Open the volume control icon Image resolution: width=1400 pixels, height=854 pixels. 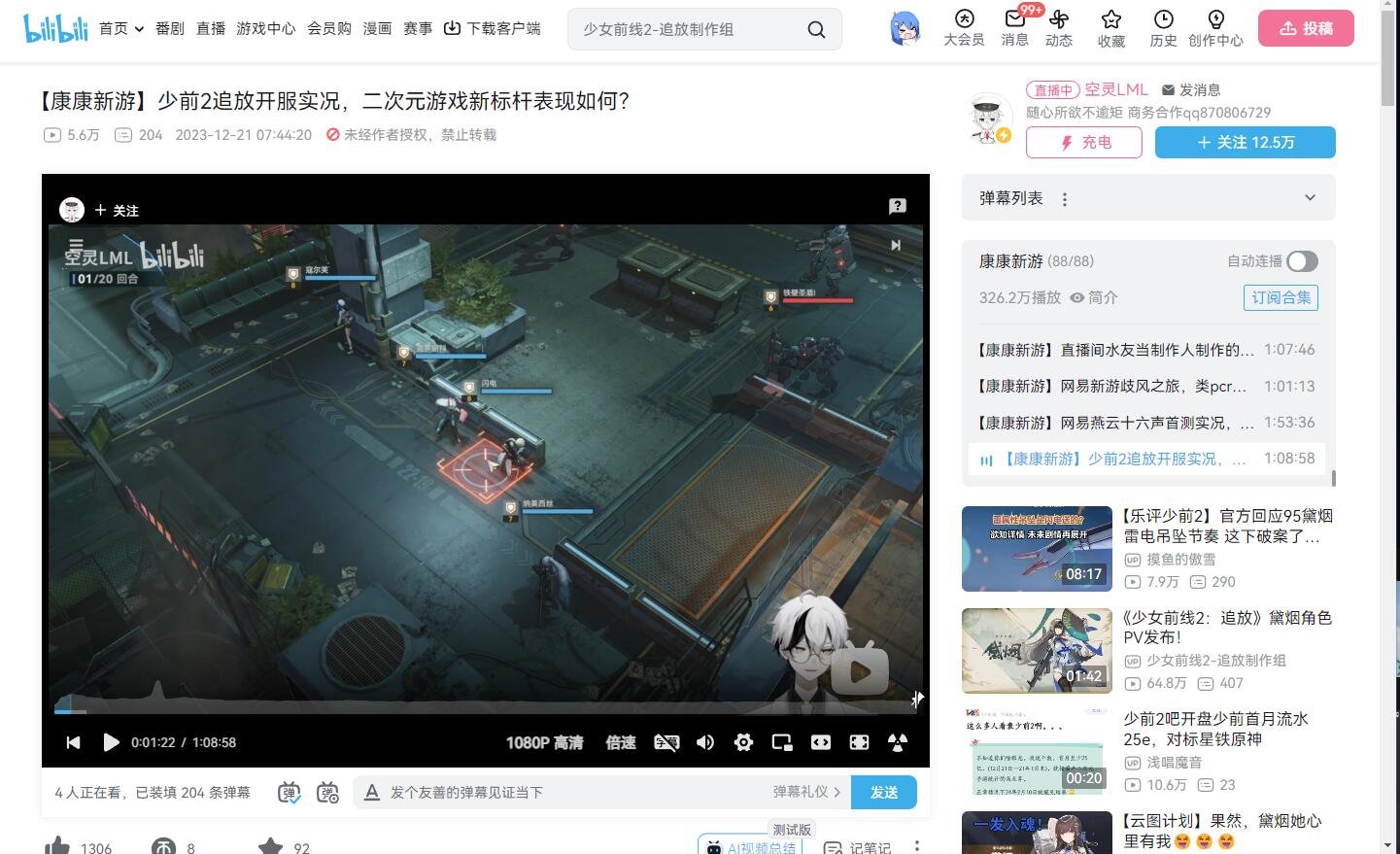[x=705, y=742]
